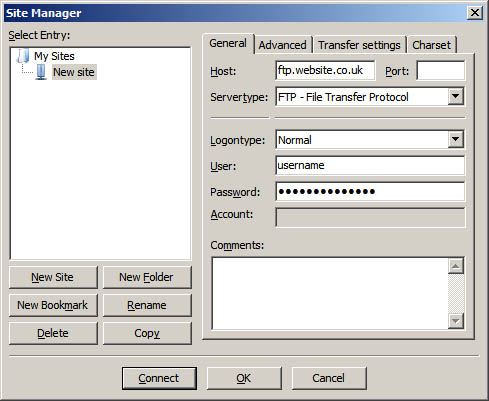The image size is (489, 401).
Task: Click the New site server icon
Action: click(41, 72)
